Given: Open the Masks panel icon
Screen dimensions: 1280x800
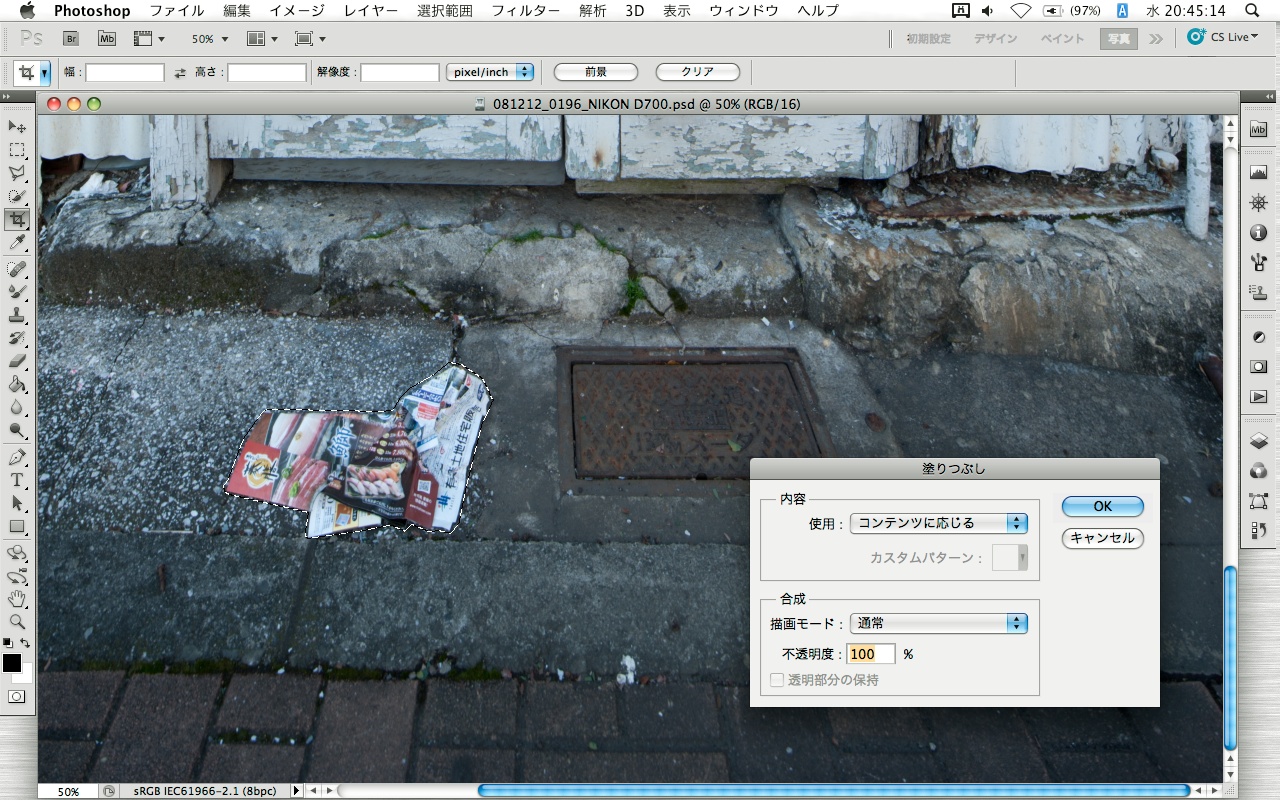Looking at the screenshot, I should click(1259, 367).
